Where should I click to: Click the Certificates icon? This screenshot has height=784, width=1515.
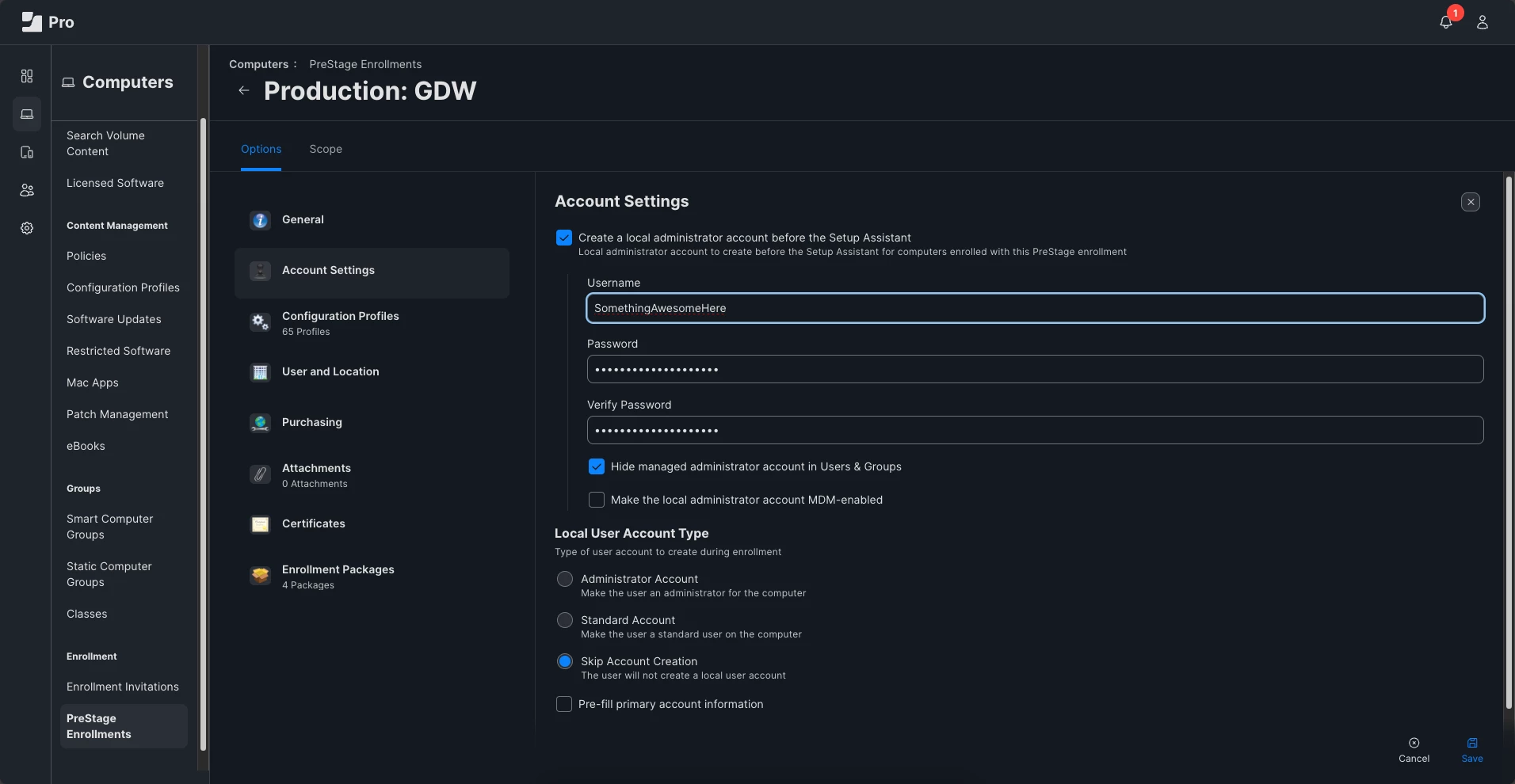coord(260,524)
